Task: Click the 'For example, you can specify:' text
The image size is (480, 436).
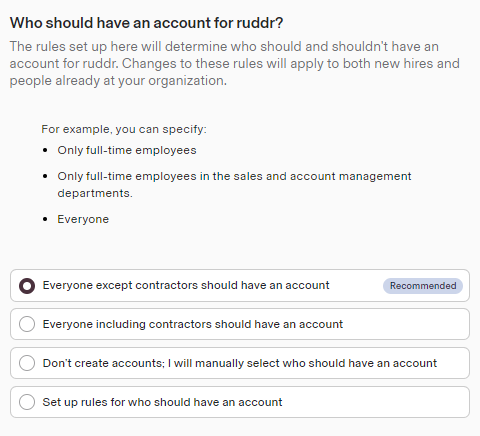Action: click(x=124, y=129)
